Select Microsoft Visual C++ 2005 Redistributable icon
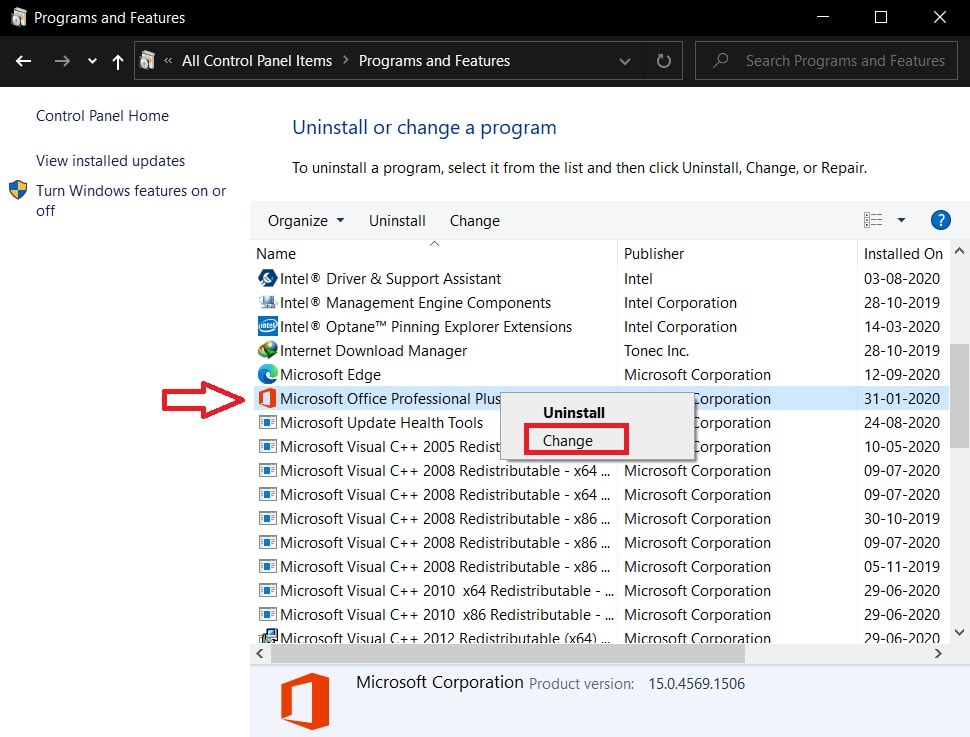This screenshot has height=737, width=970. click(x=267, y=446)
